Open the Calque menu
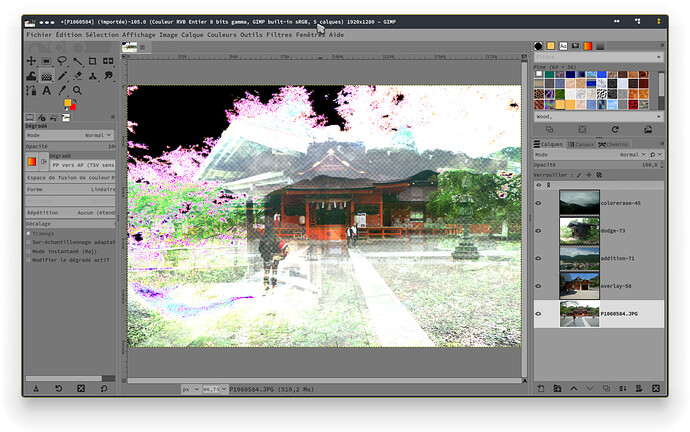This screenshot has height=432, width=690. (x=192, y=35)
